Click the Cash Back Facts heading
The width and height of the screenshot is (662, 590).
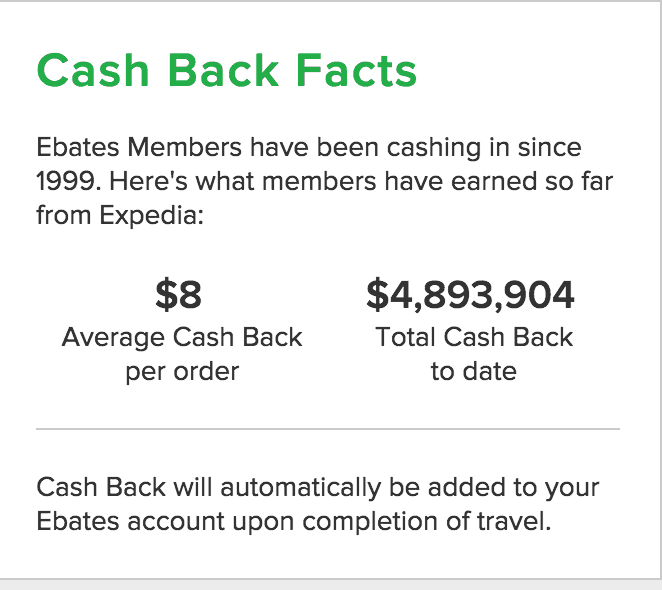(x=227, y=71)
